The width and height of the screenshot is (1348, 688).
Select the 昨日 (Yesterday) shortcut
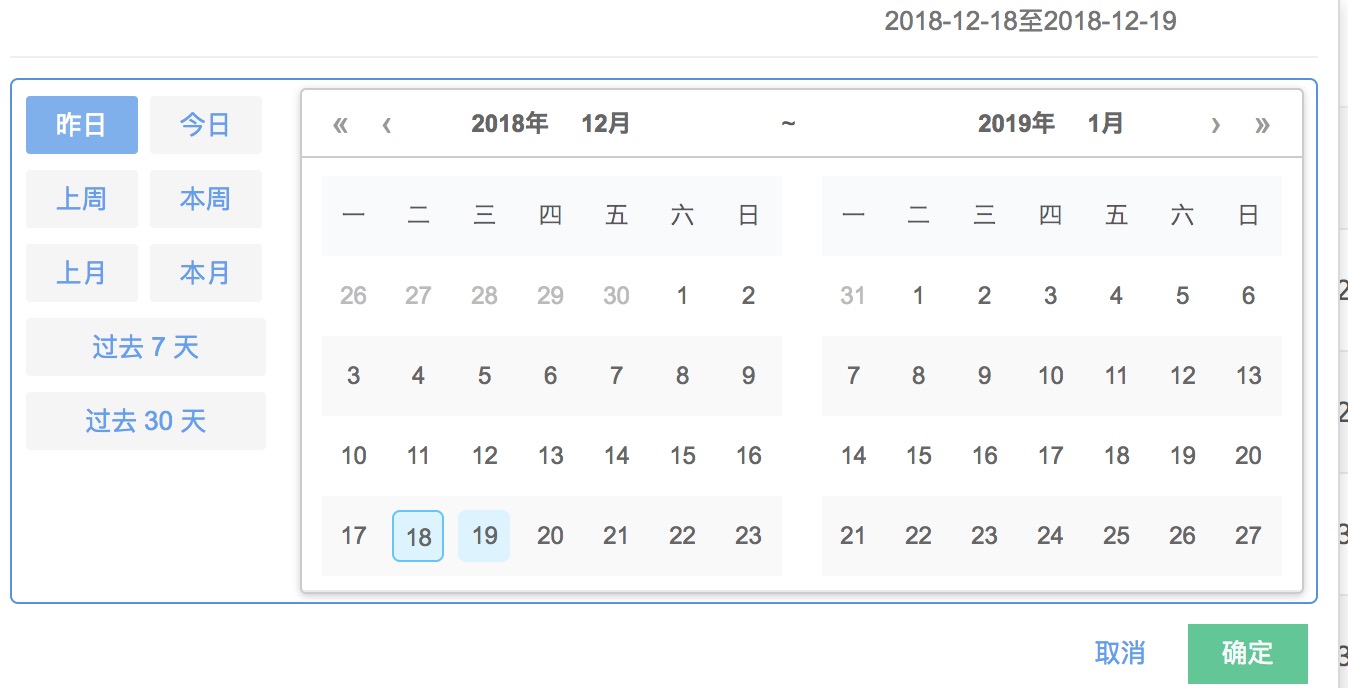[81, 124]
